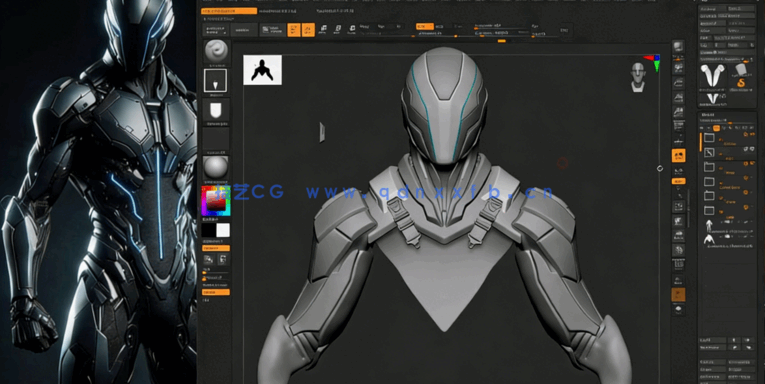Screen dimensions: 765x384
Task: Click the long orange button at top-left of toolbar
Action: click(x=229, y=11)
